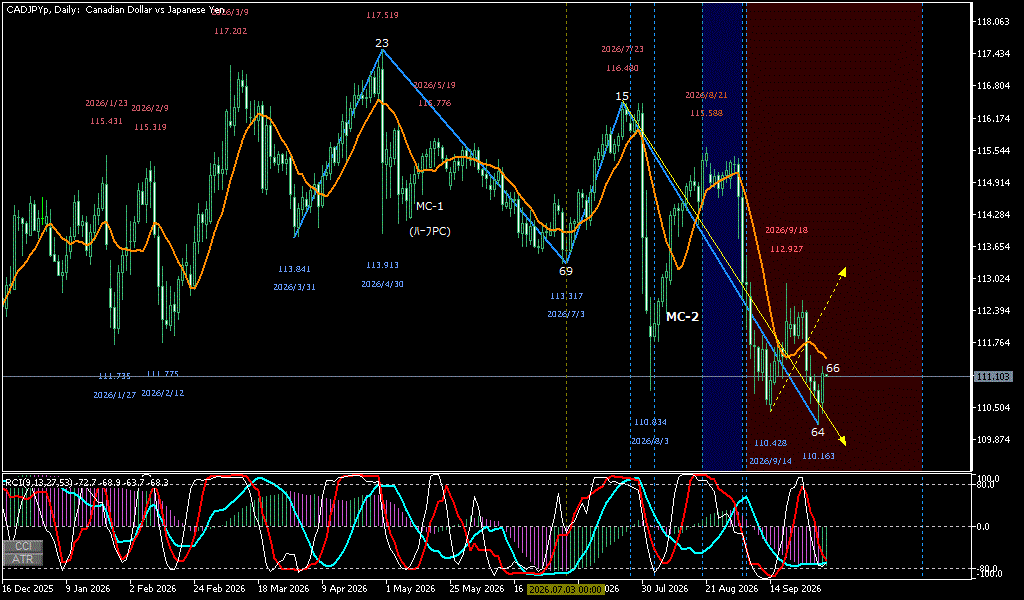Select the 2026/7/3 date annotation
1024x600 pixels.
coord(566,315)
